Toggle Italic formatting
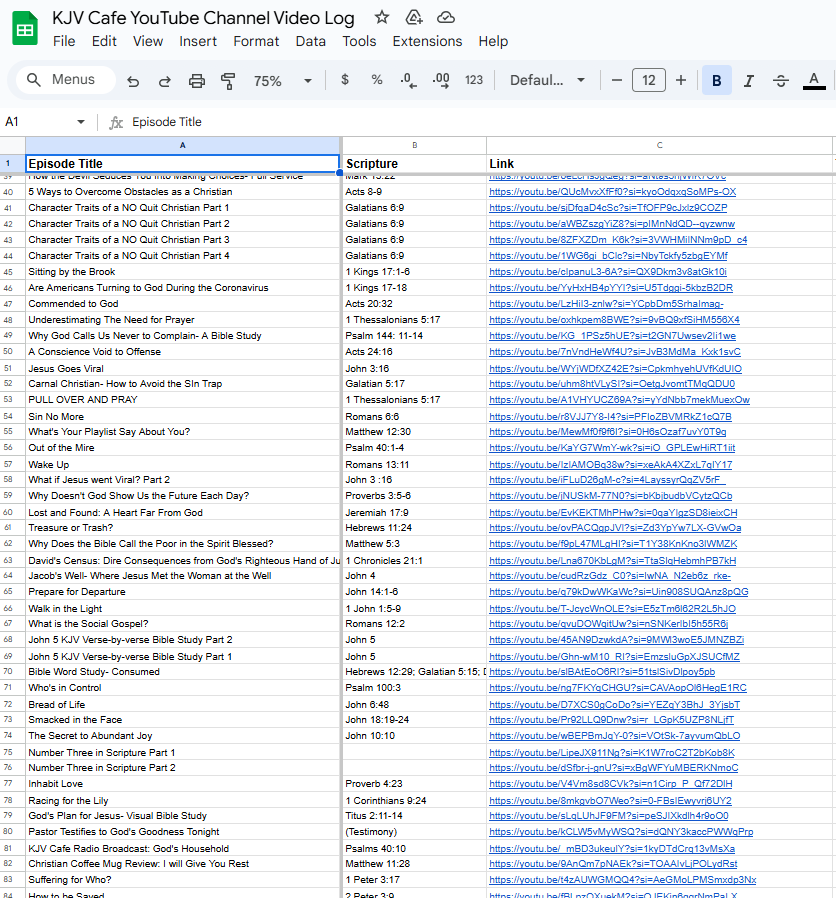The height and width of the screenshot is (898, 836). click(x=748, y=81)
